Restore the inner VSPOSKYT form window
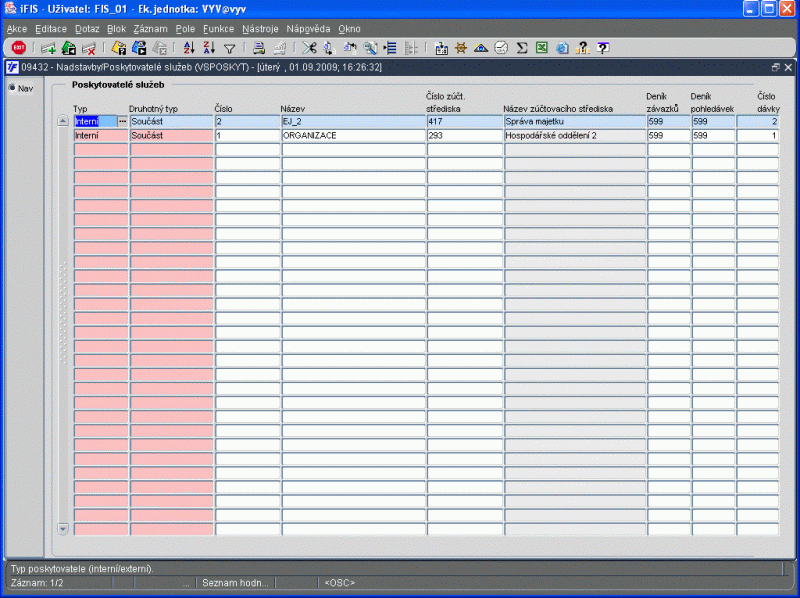 point(776,67)
